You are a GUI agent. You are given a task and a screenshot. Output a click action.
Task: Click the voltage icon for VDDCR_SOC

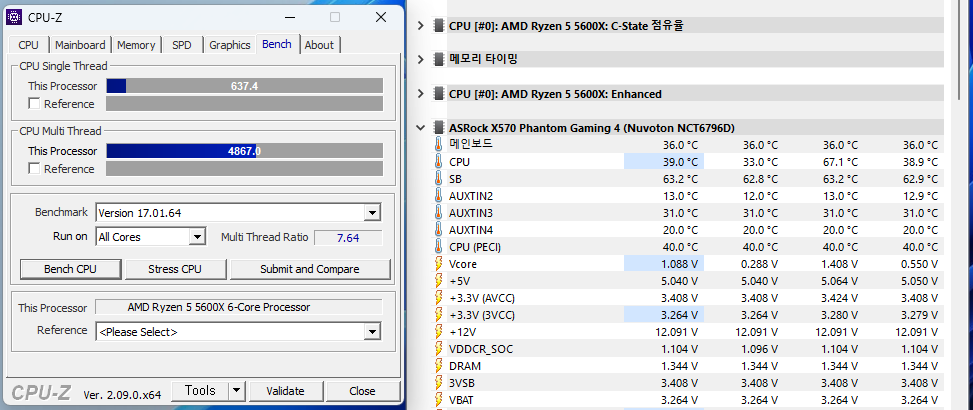tap(439, 349)
